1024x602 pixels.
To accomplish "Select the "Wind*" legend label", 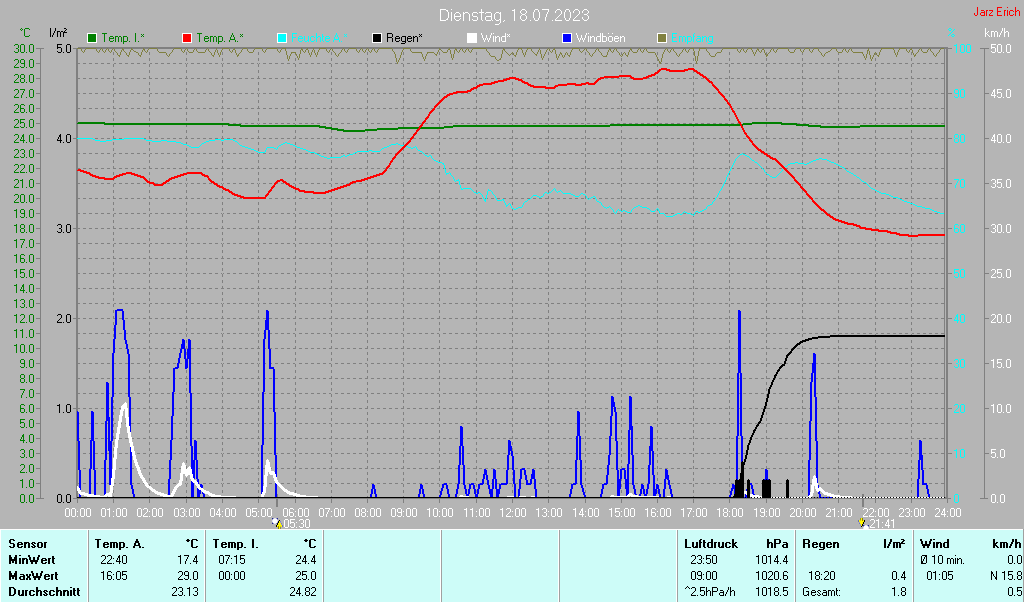I will coord(496,39).
